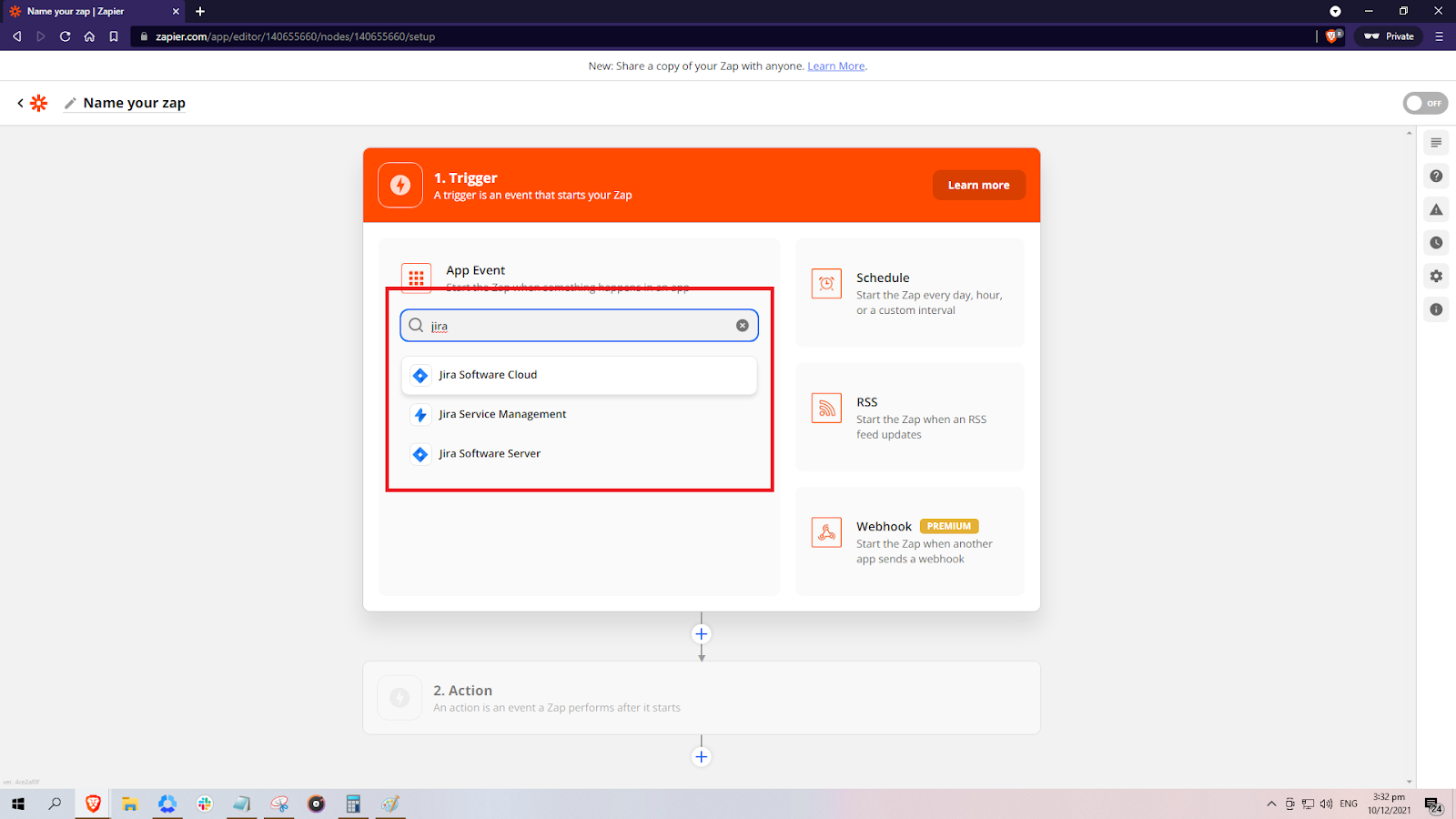Open the '2. Action' step
1456x819 pixels.
coord(702,698)
